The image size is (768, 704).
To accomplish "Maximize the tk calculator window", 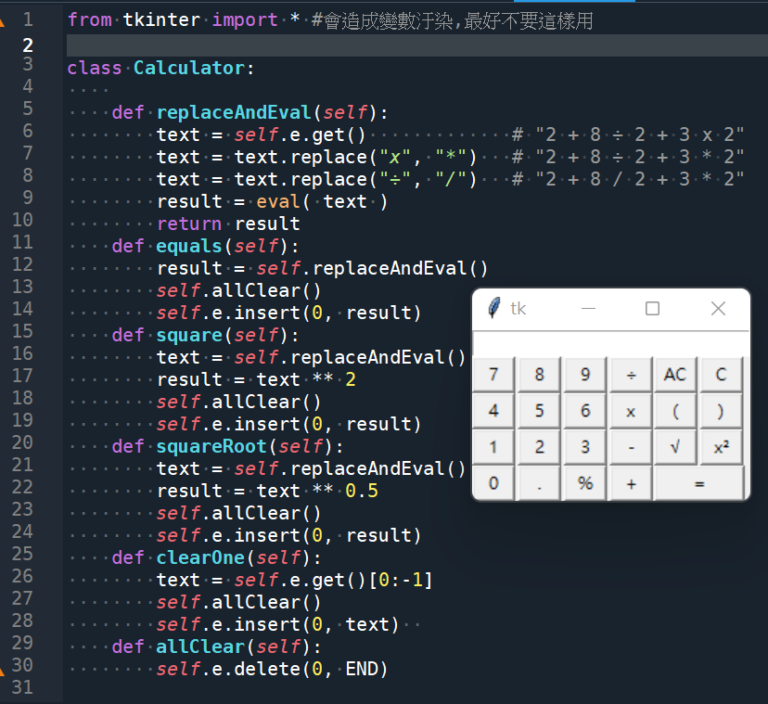I will click(652, 309).
